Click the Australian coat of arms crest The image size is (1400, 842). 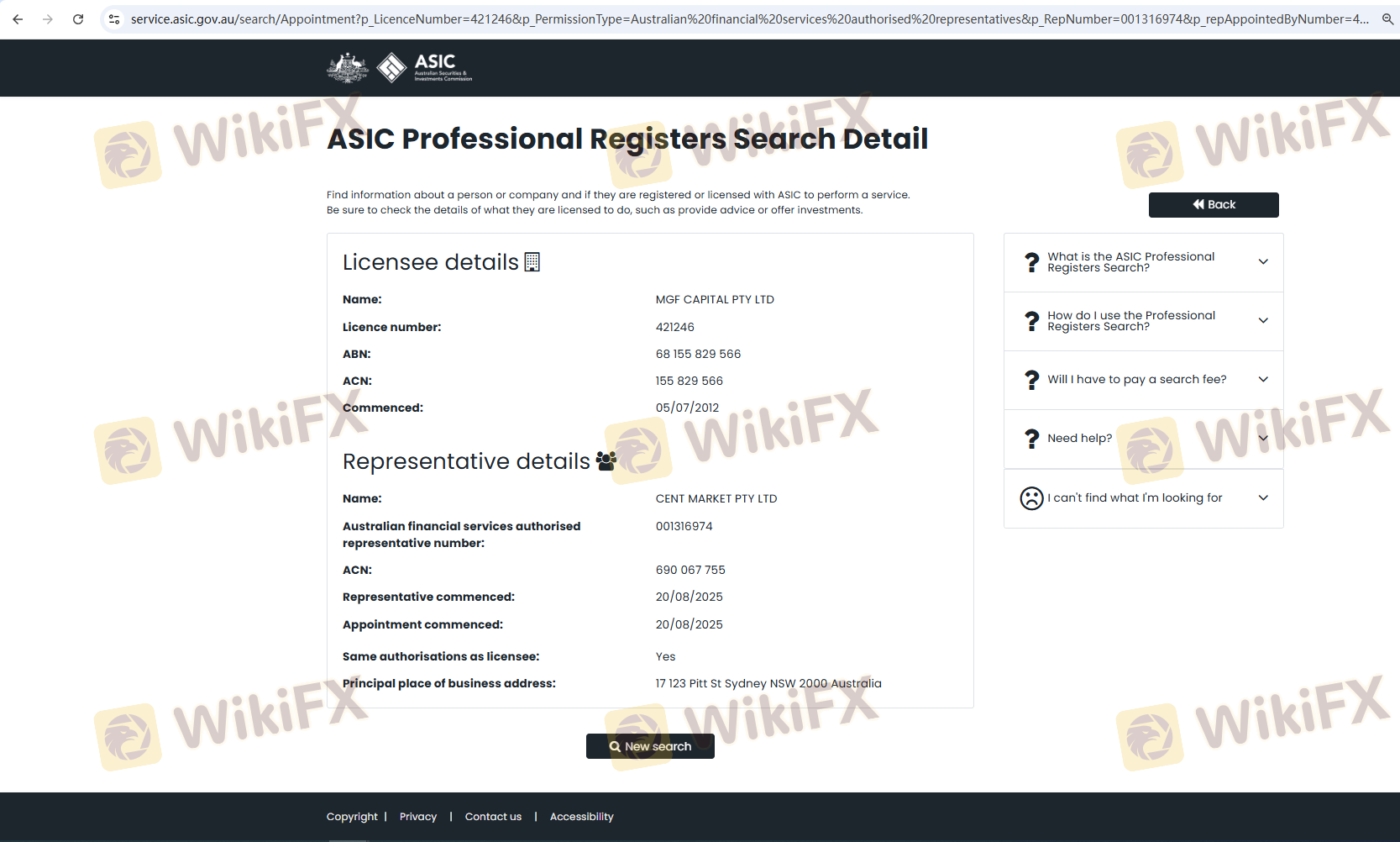[347, 68]
